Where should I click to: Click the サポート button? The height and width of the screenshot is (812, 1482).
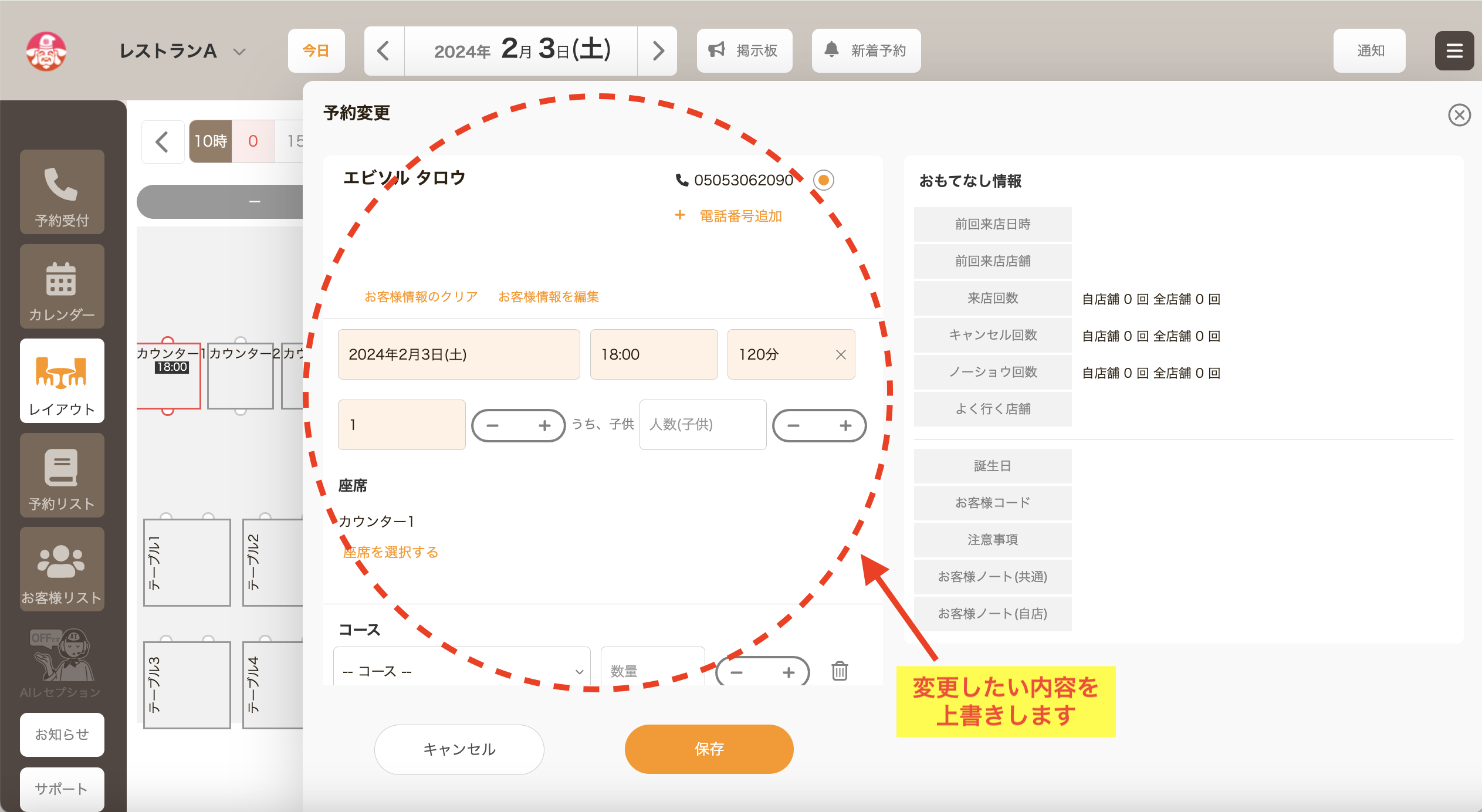click(x=62, y=789)
